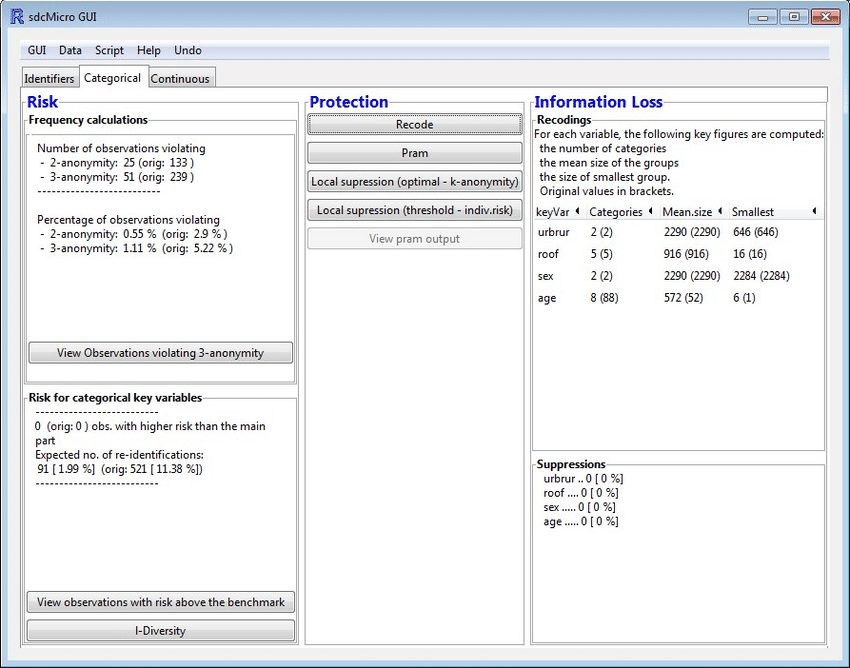
Task: Click the l-Diversity button
Action: click(160, 631)
